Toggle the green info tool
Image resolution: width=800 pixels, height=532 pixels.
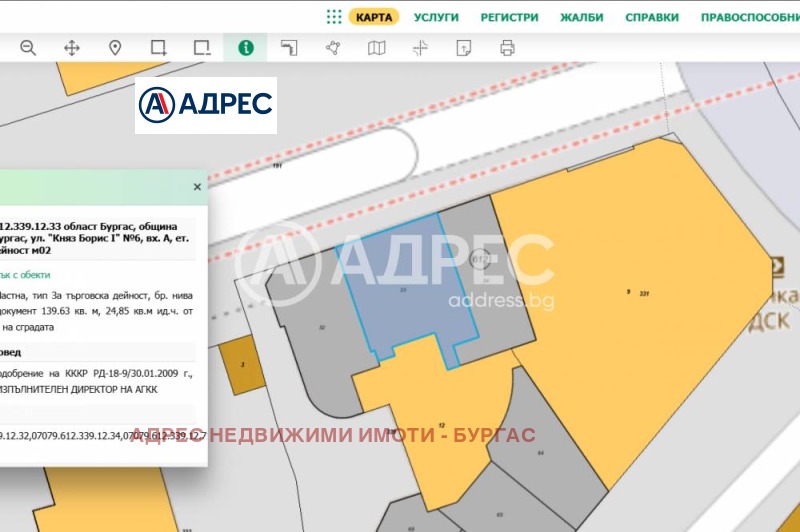(x=245, y=47)
